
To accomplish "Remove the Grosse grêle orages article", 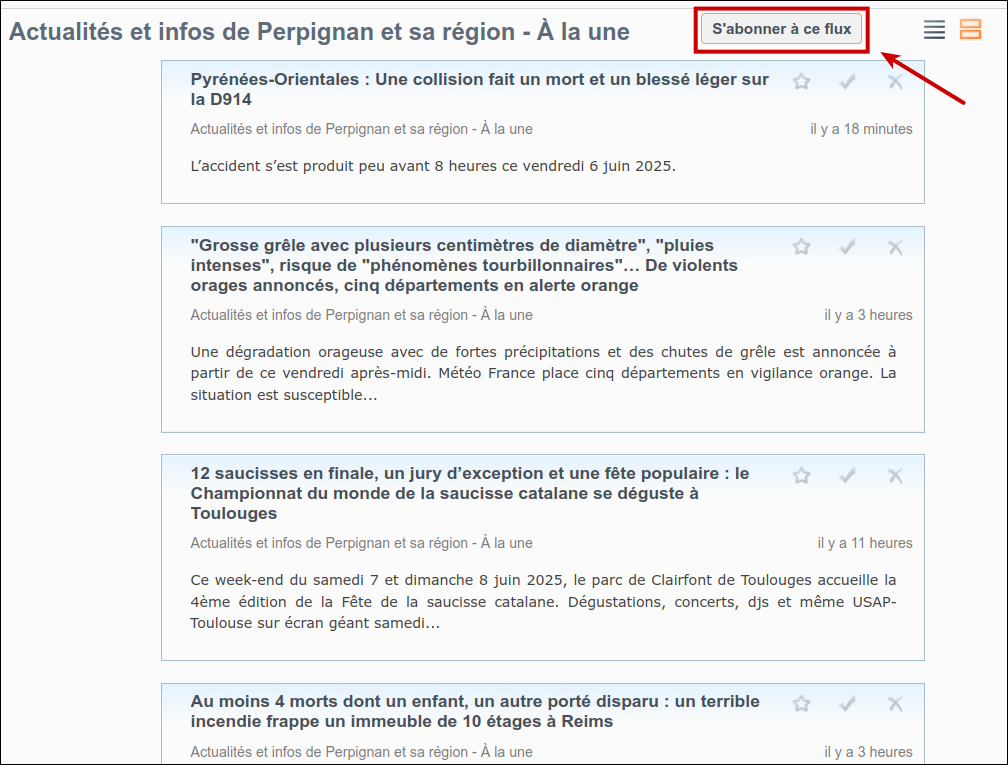I will coord(895,248).
